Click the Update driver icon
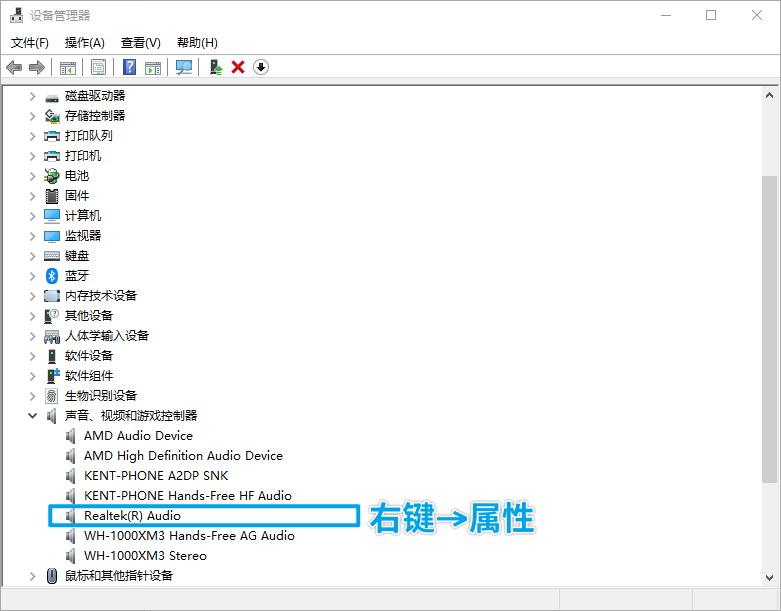Image resolution: width=781 pixels, height=611 pixels. [216, 67]
